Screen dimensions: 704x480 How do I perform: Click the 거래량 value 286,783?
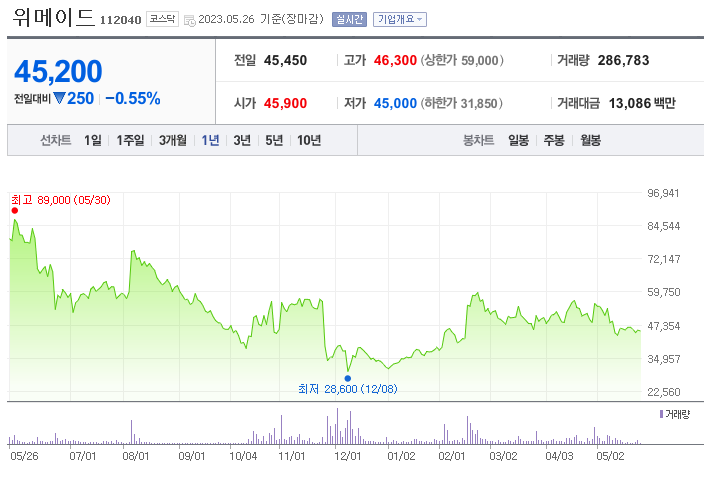pyautogui.click(x=623, y=60)
